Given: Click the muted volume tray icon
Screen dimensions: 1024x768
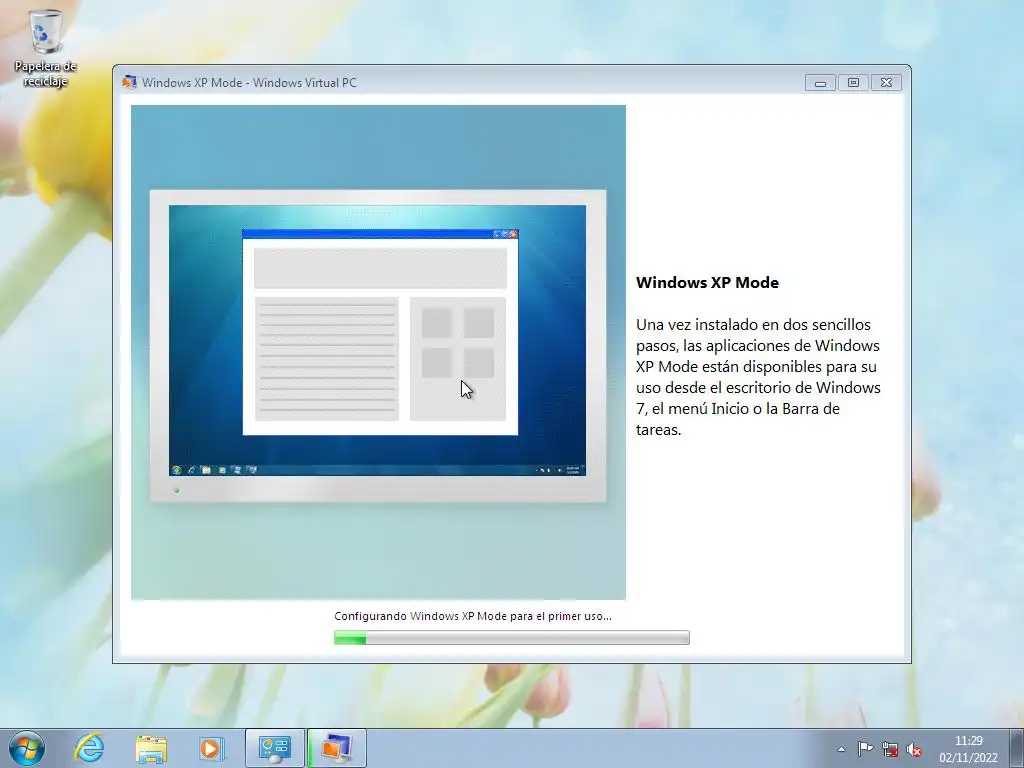Looking at the screenshot, I should [x=914, y=749].
